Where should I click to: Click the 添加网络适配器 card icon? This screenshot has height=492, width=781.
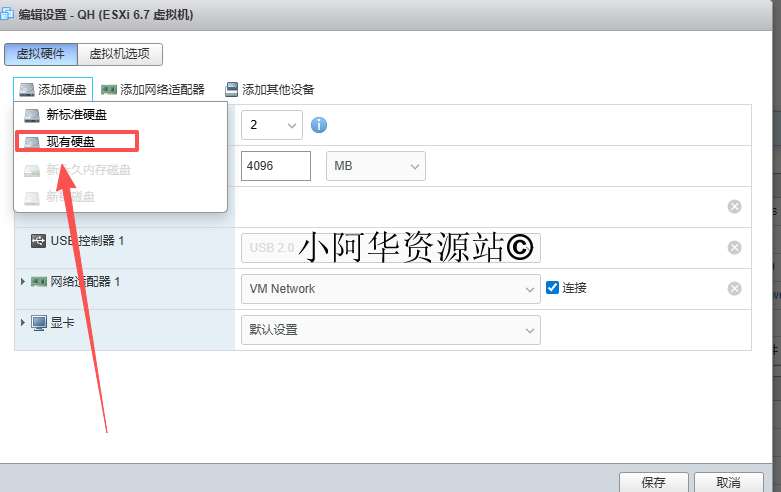tap(109, 90)
